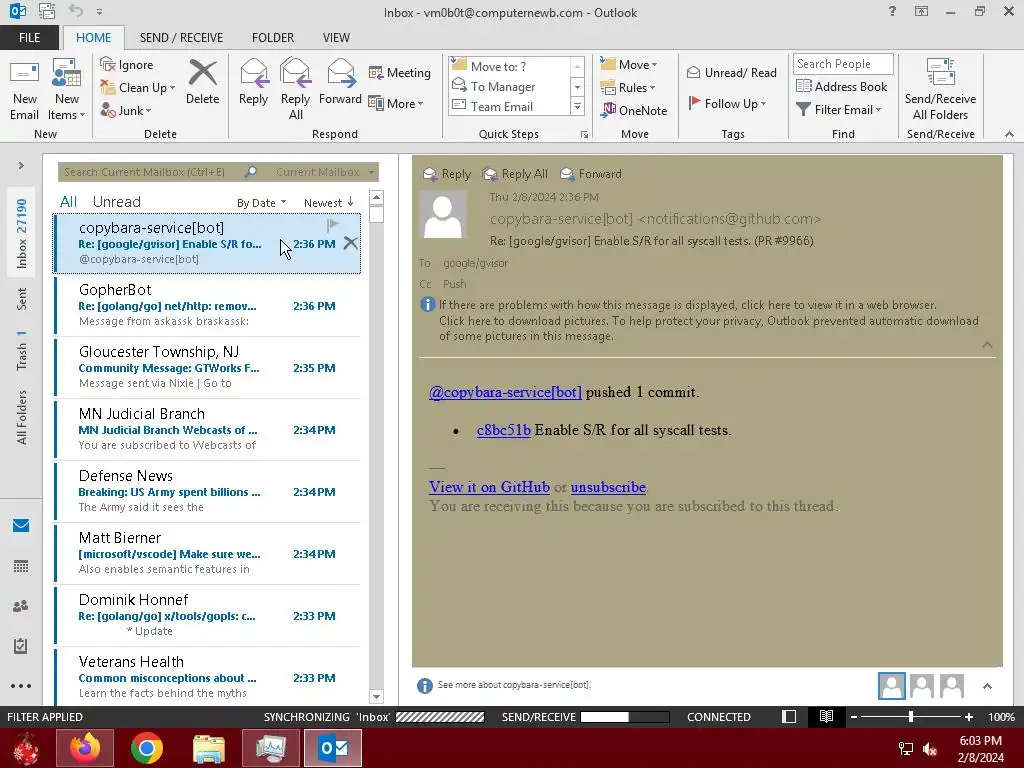Collapse the ribbon

pyautogui.click(x=1009, y=135)
